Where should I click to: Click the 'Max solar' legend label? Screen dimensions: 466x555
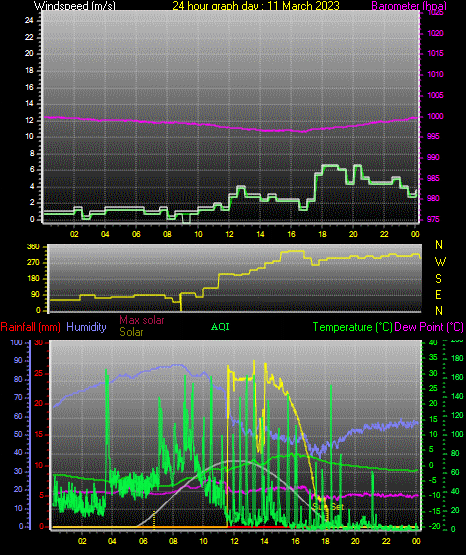142,320
